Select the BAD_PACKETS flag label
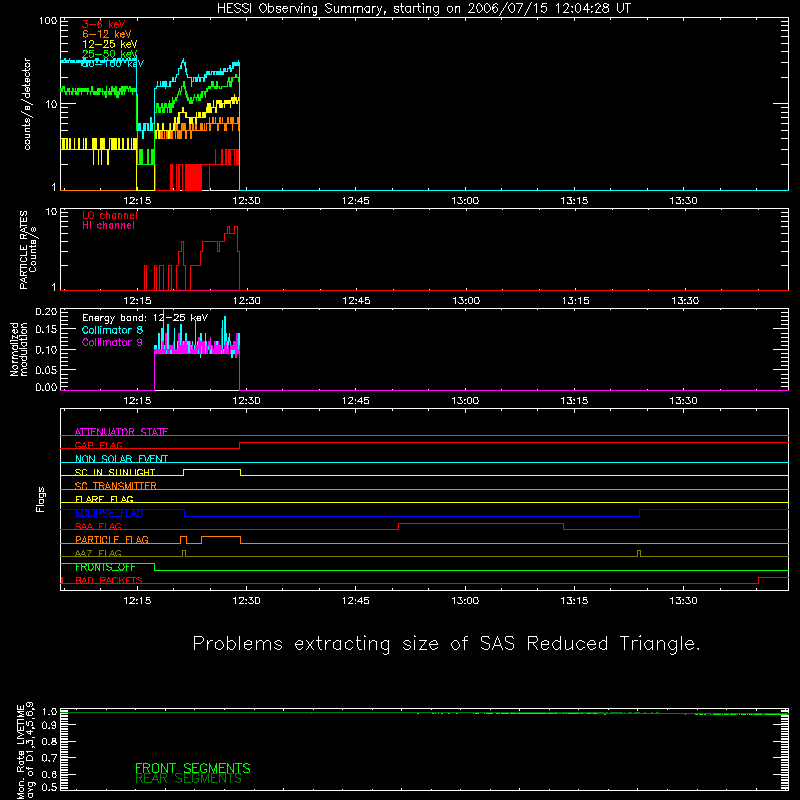The width and height of the screenshot is (800, 800). pyautogui.click(x=109, y=580)
